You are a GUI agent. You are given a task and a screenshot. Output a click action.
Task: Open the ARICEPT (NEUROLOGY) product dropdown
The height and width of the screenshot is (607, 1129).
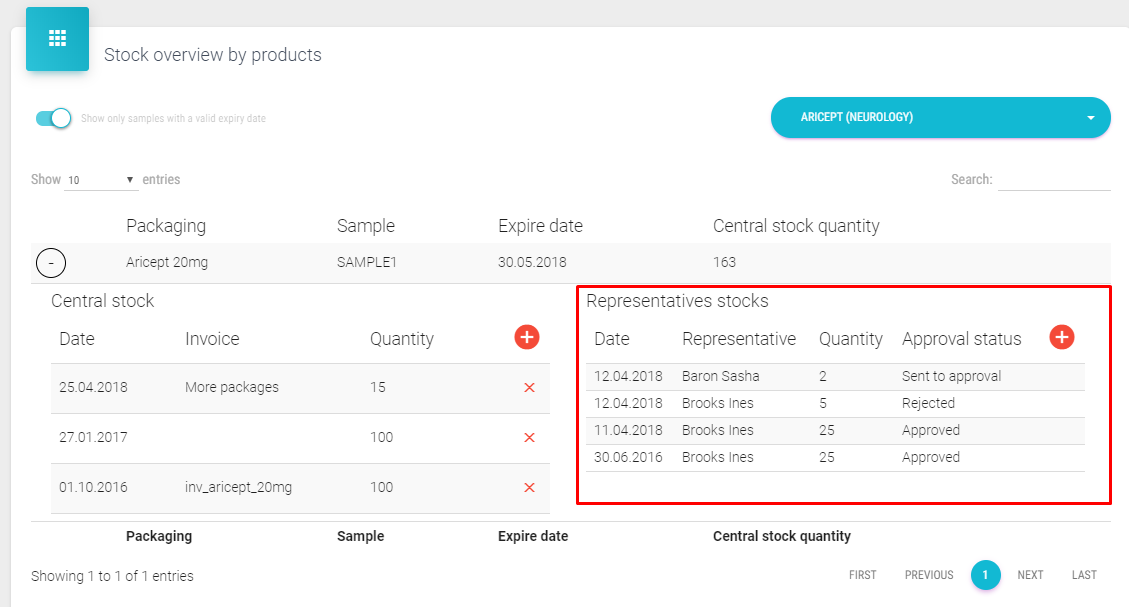tap(940, 118)
